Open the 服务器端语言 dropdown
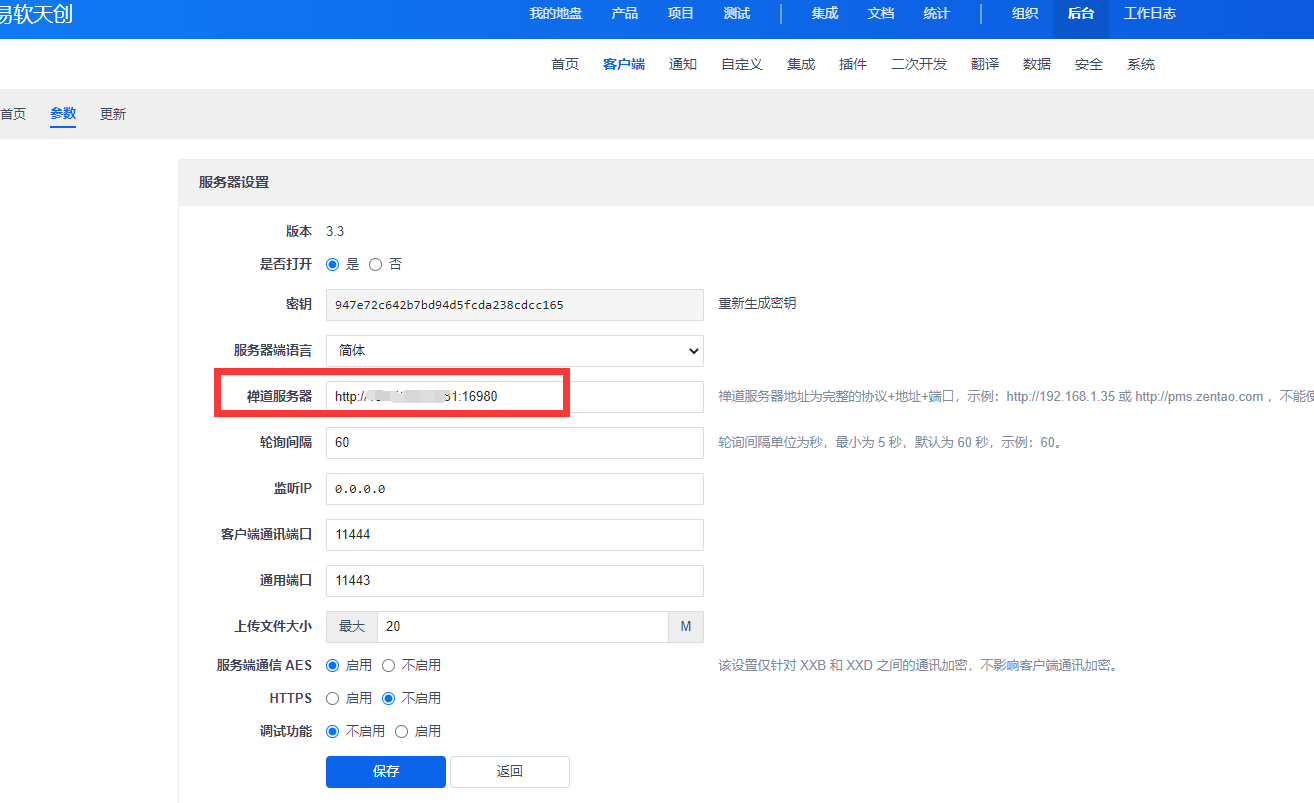This screenshot has width=1314, height=803. coord(514,351)
